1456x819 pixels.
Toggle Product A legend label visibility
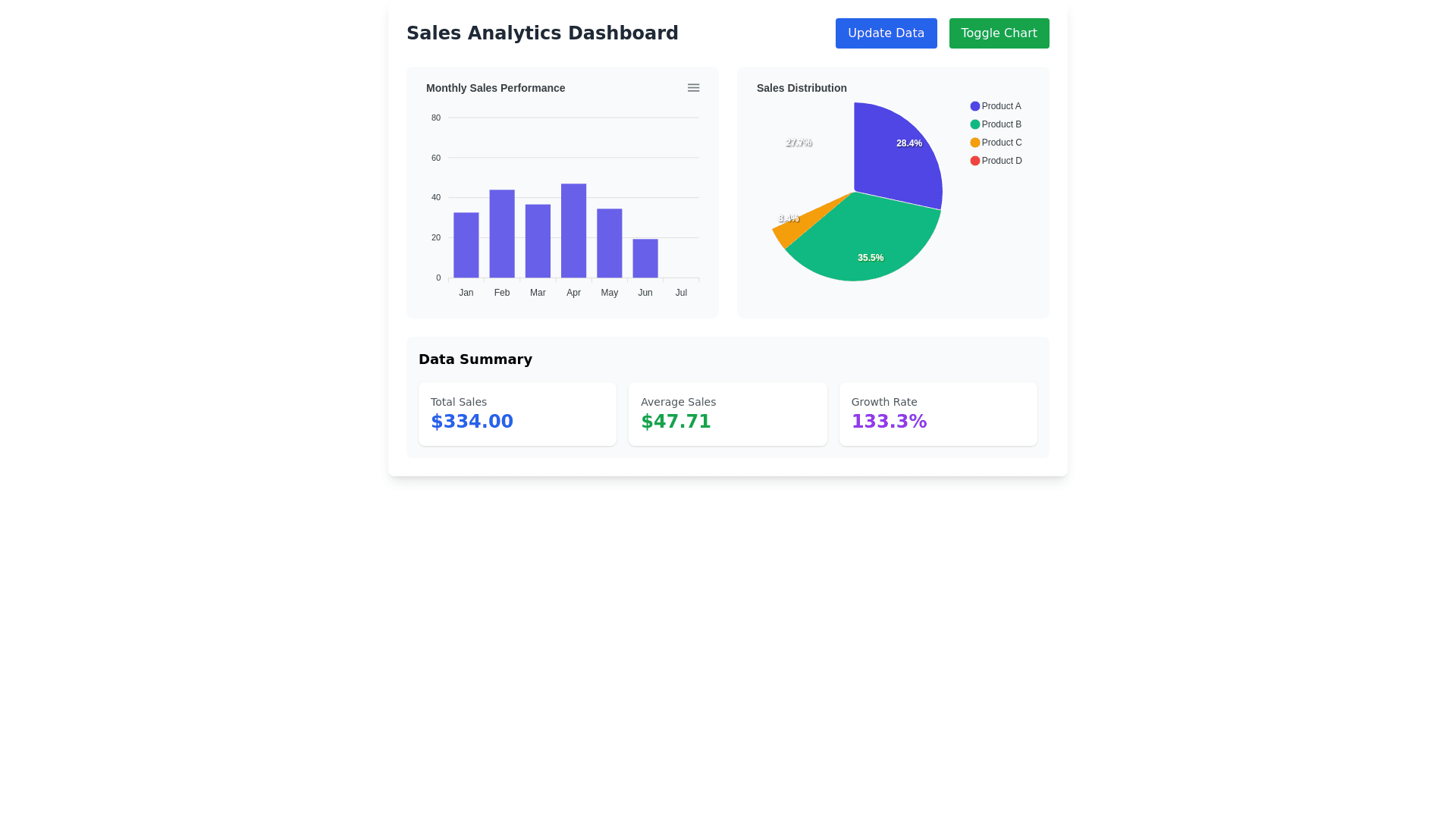(1001, 106)
